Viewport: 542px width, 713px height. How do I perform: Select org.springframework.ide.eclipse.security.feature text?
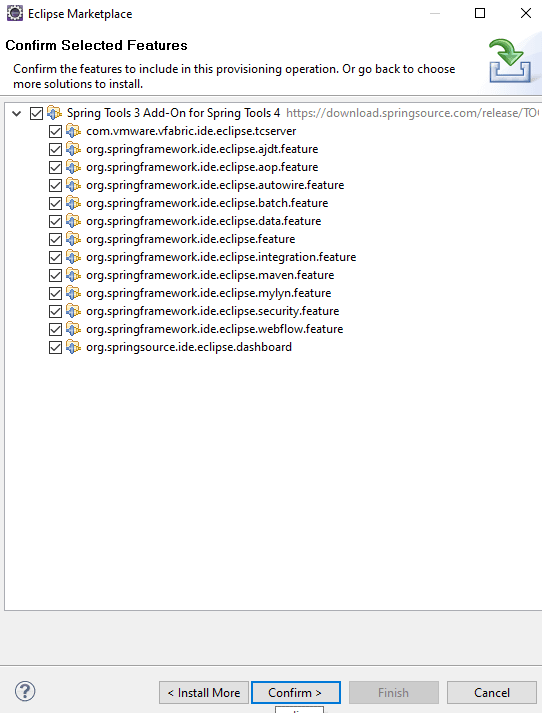point(212,311)
